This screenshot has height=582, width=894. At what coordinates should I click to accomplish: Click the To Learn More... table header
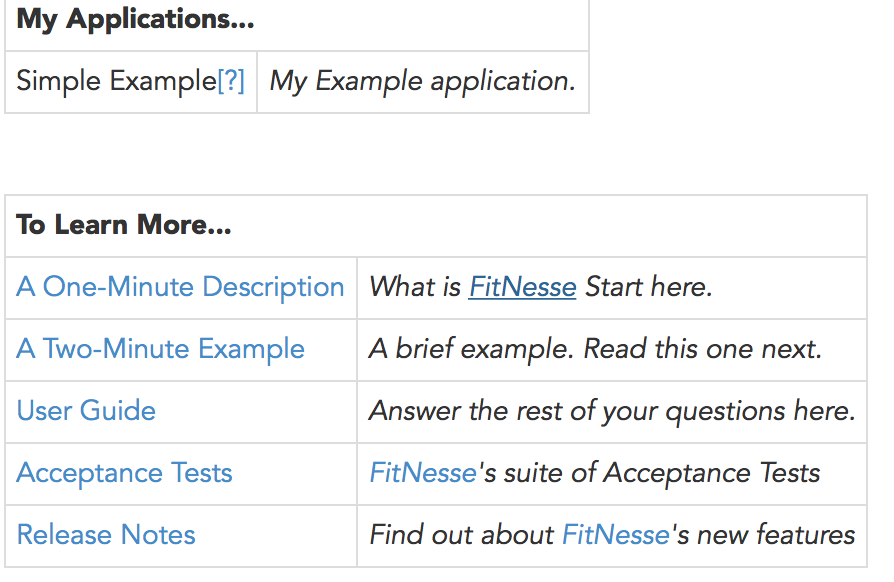click(123, 225)
